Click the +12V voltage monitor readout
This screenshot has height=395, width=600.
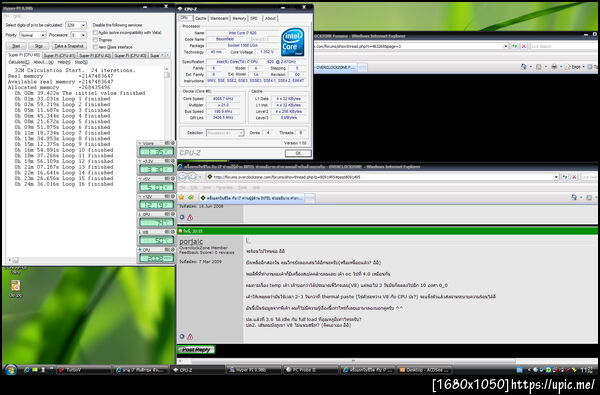[x=156, y=205]
